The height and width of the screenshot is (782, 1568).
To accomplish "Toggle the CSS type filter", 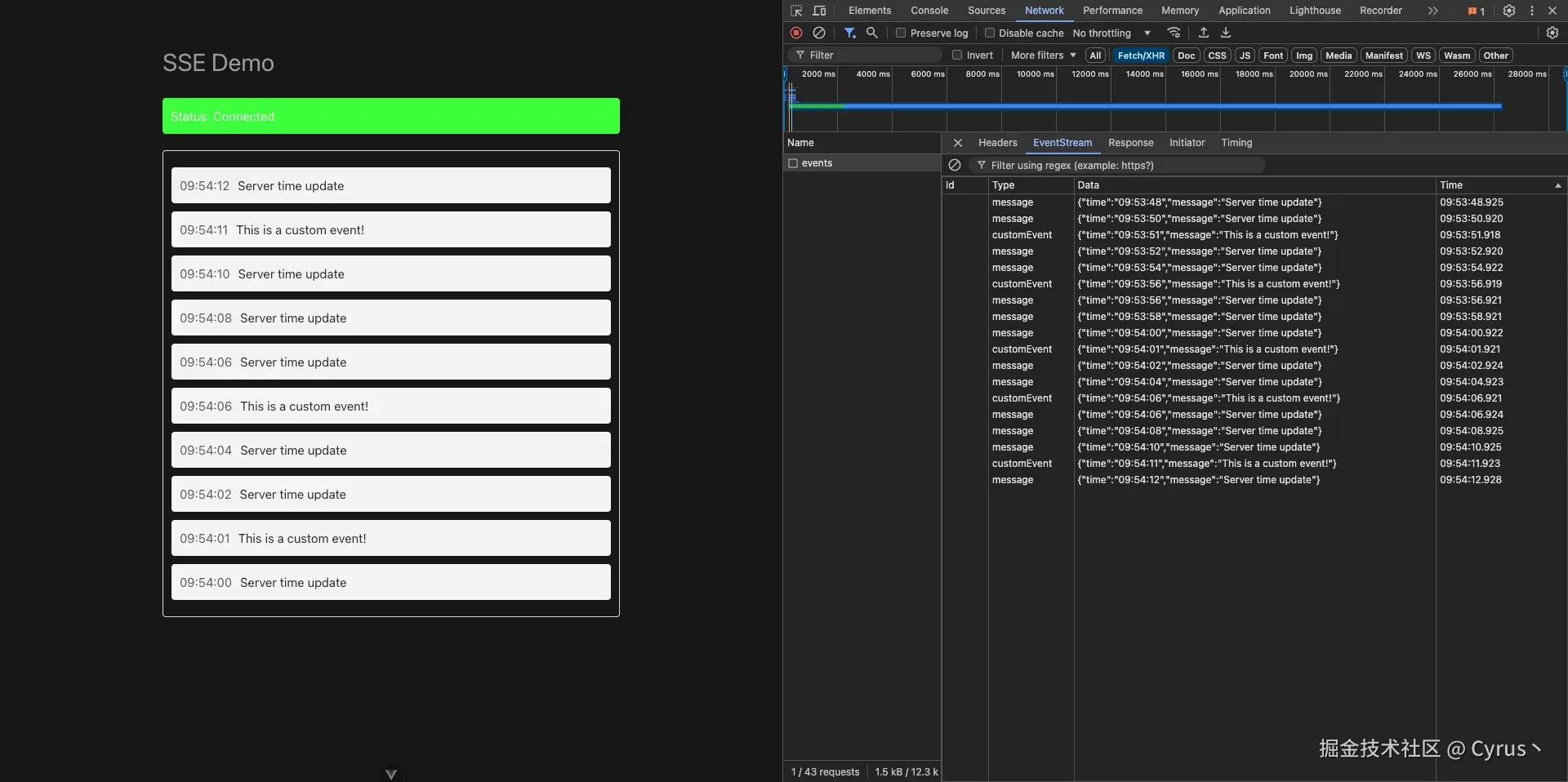I will 1217,56.
